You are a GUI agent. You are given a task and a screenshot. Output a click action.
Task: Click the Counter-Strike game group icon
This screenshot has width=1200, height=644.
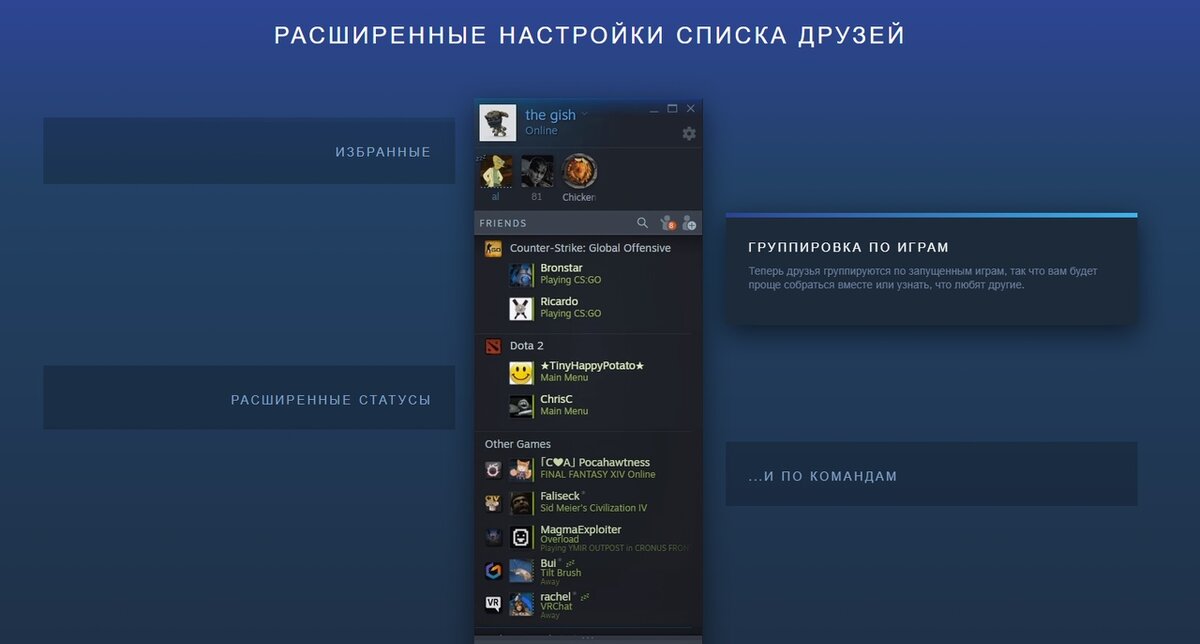pyautogui.click(x=493, y=249)
